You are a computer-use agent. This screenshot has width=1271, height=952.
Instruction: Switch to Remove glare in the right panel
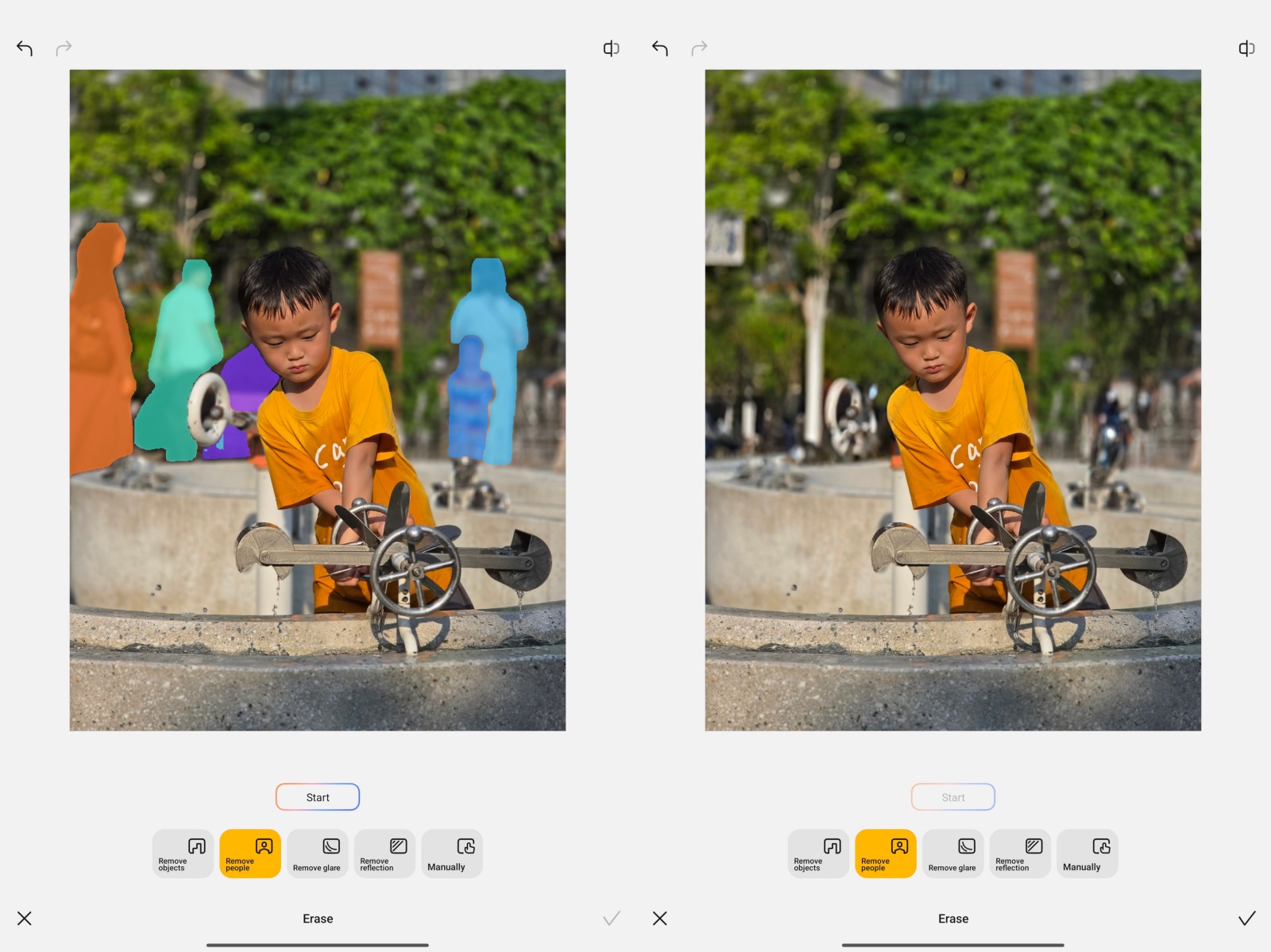(952, 854)
